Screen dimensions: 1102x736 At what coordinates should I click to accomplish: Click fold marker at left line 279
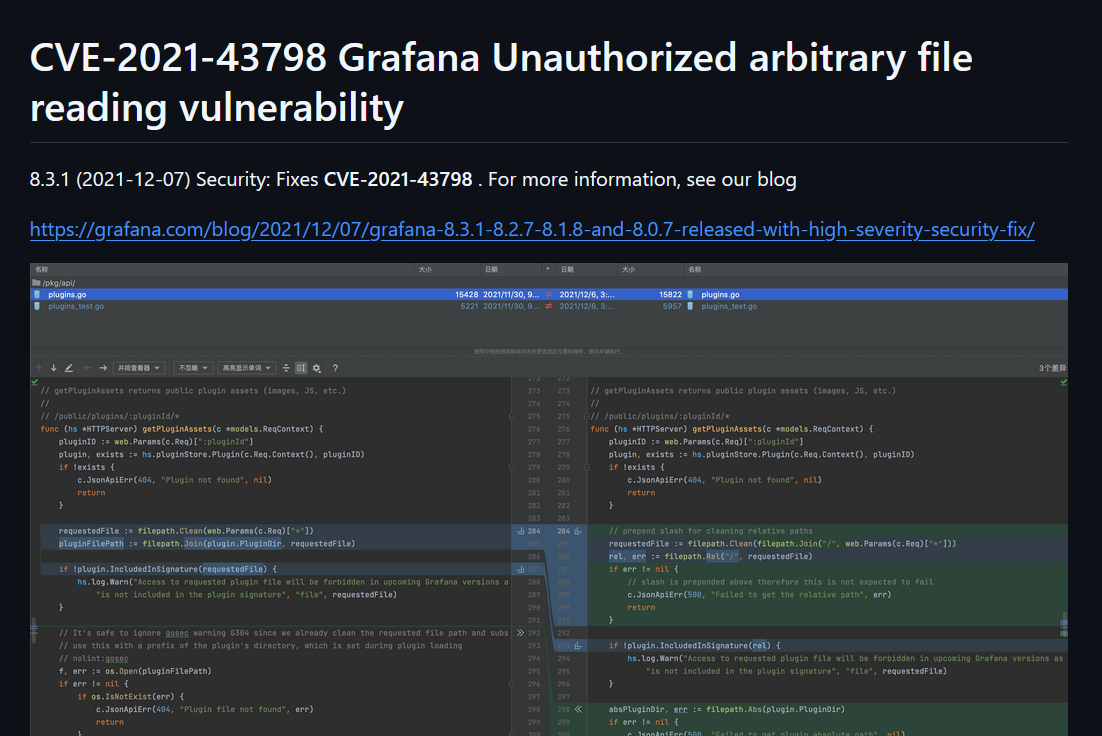512,467
